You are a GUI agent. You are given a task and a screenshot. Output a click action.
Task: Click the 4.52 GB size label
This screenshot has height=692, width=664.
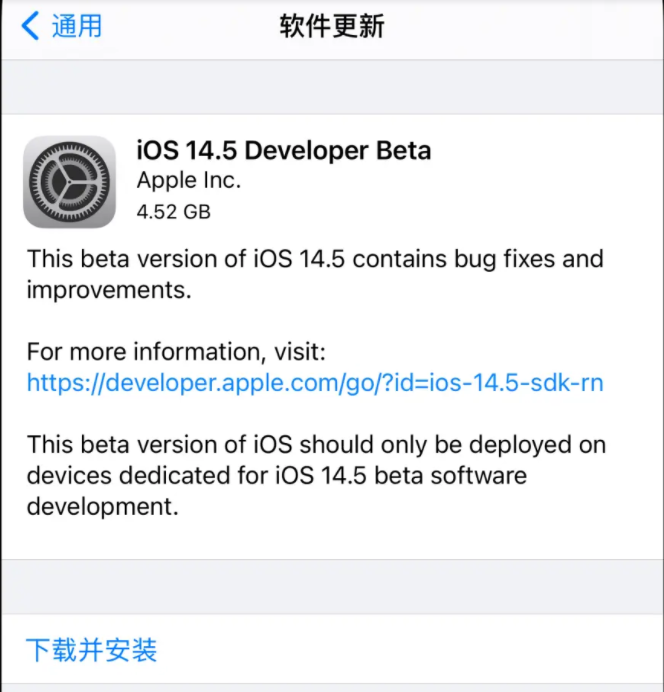tap(173, 212)
